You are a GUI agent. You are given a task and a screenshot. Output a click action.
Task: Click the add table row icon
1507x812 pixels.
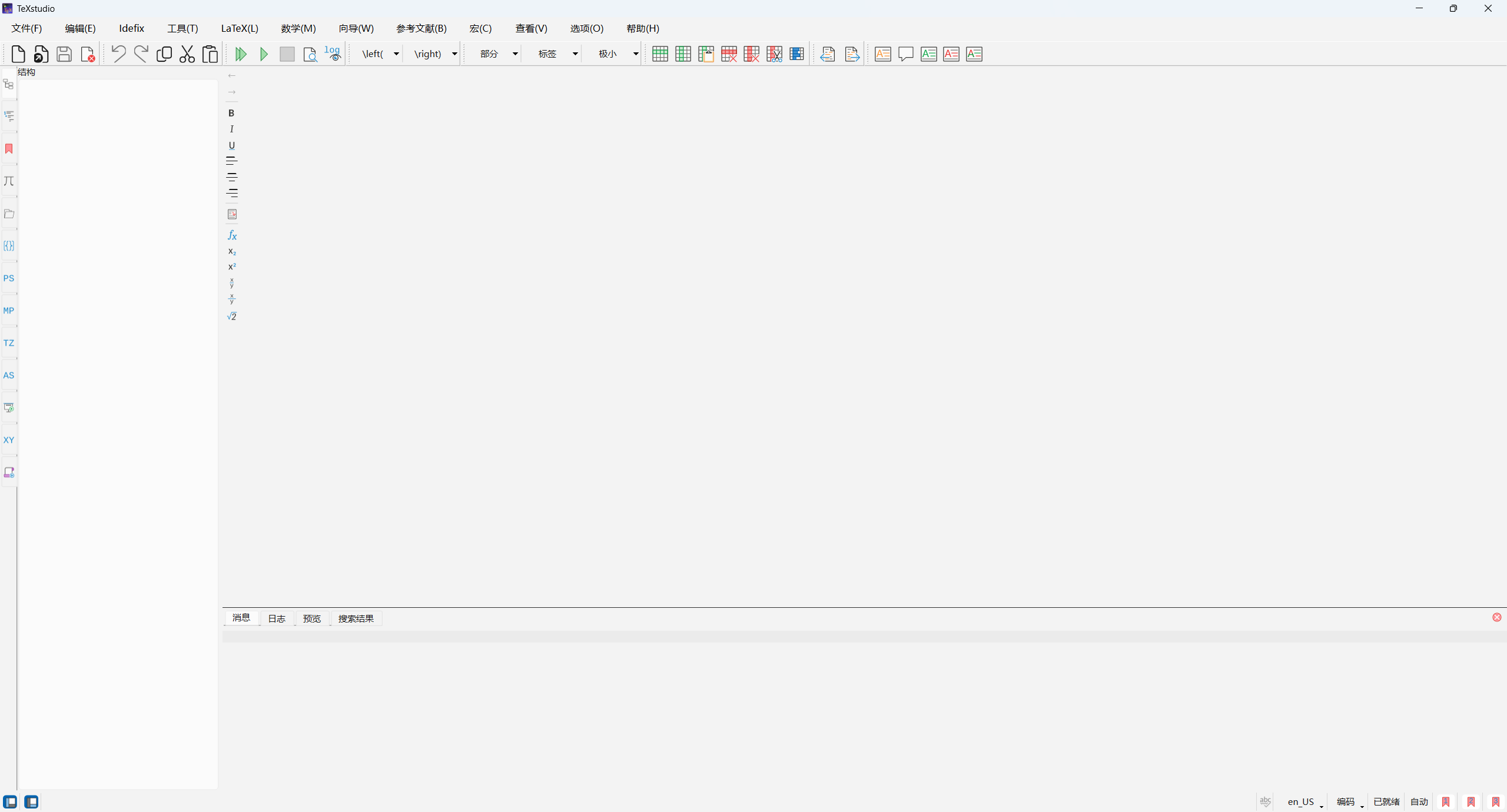pyautogui.click(x=660, y=54)
